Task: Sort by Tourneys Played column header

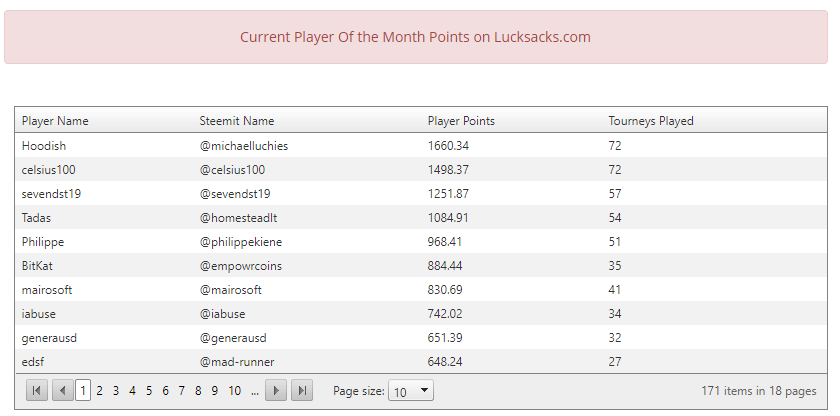Action: click(651, 121)
